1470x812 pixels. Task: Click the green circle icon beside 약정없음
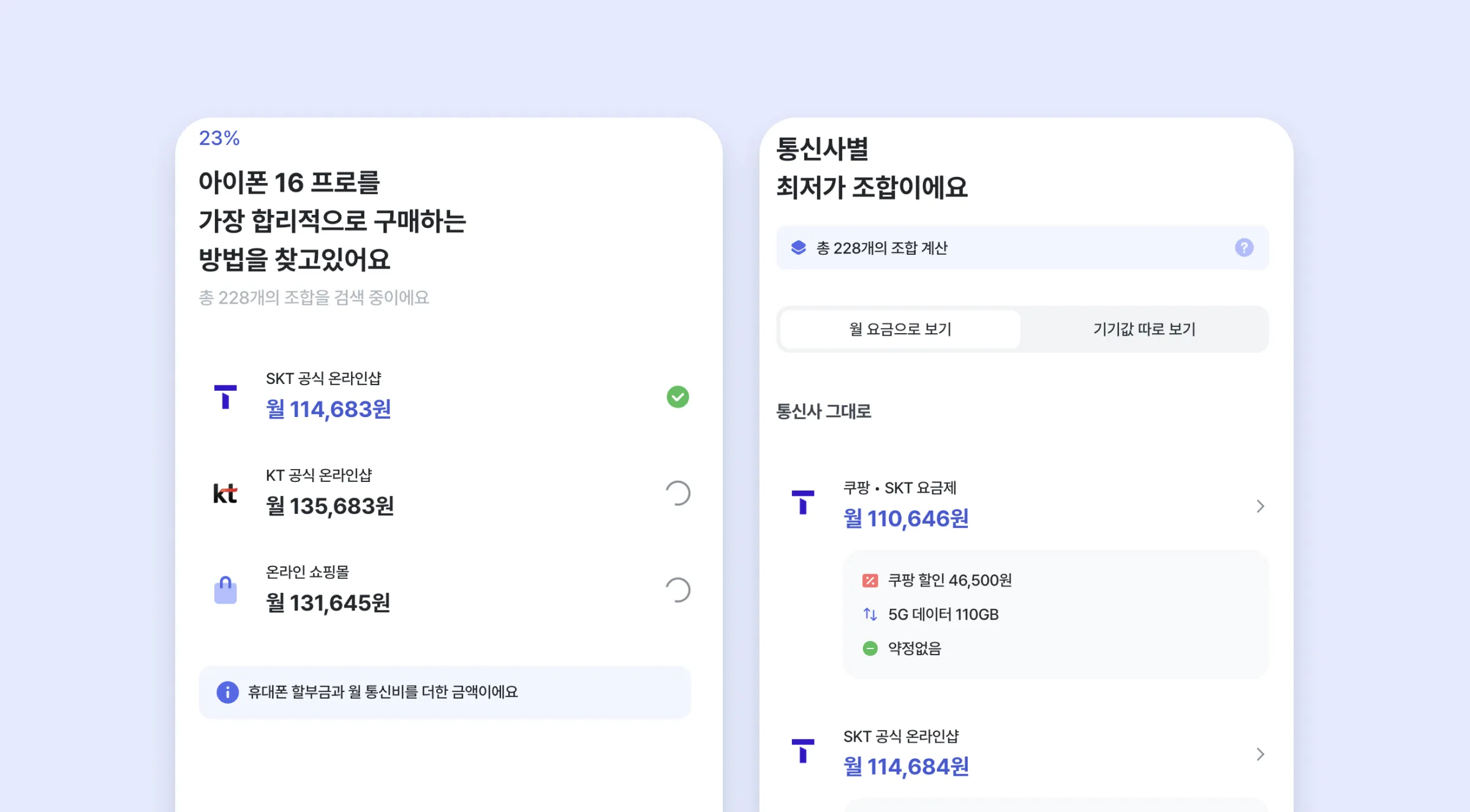pos(870,648)
